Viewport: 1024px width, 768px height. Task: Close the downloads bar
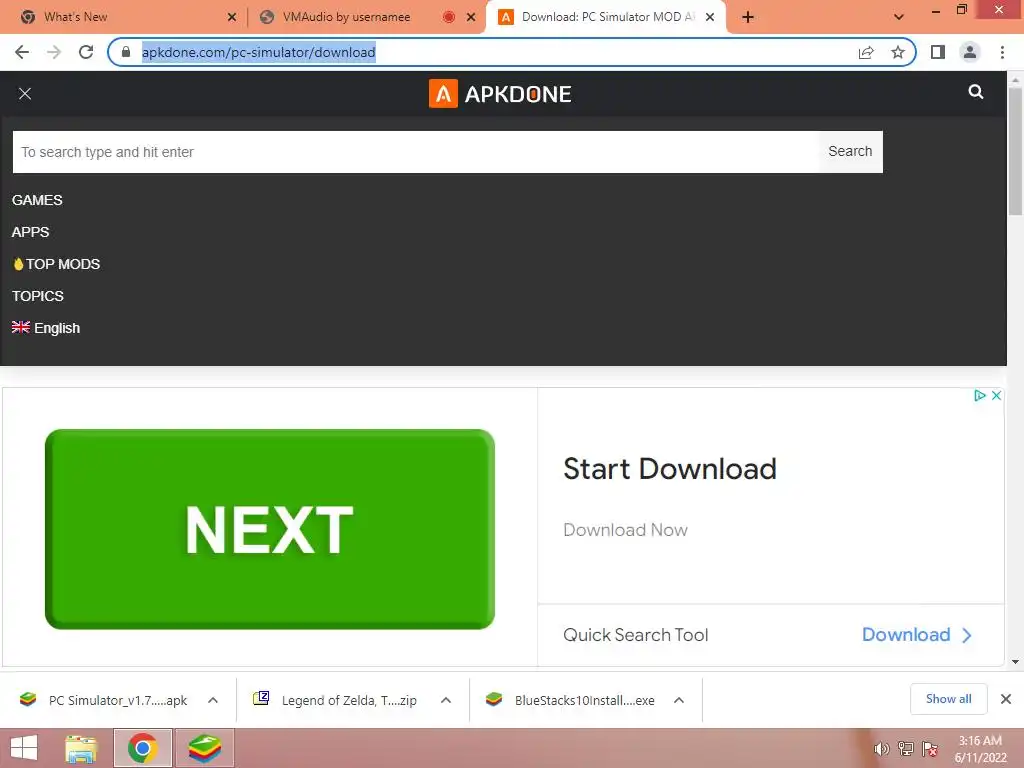point(1006,699)
